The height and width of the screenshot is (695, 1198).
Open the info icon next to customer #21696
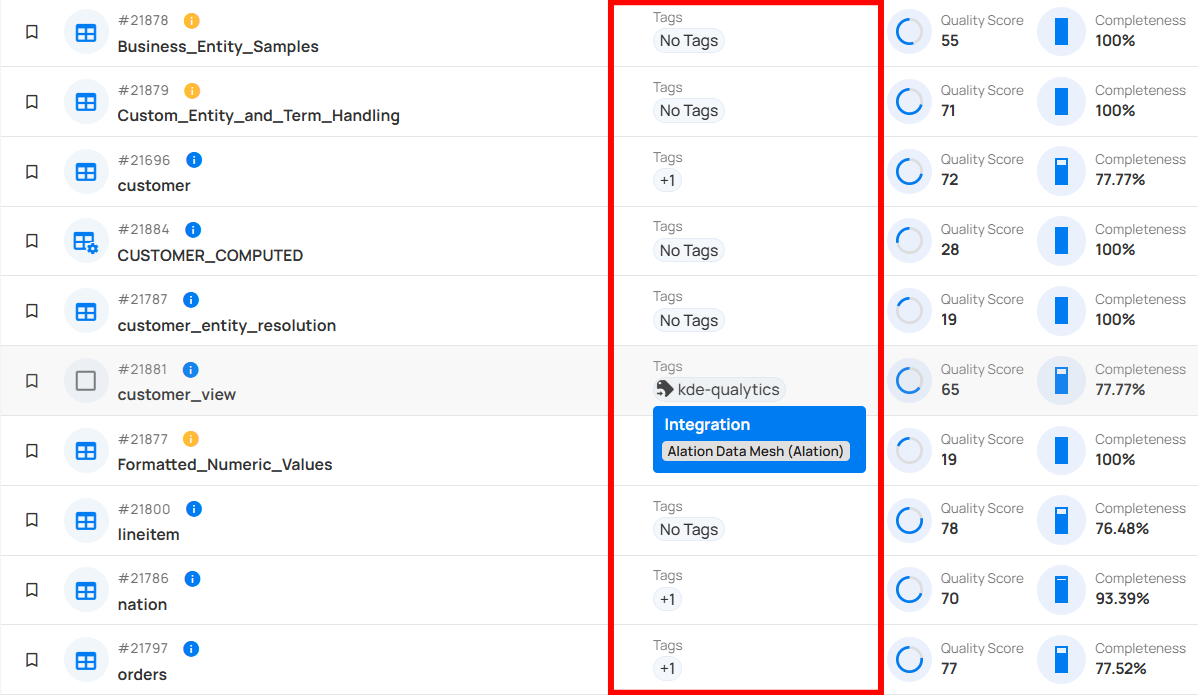tap(193, 159)
